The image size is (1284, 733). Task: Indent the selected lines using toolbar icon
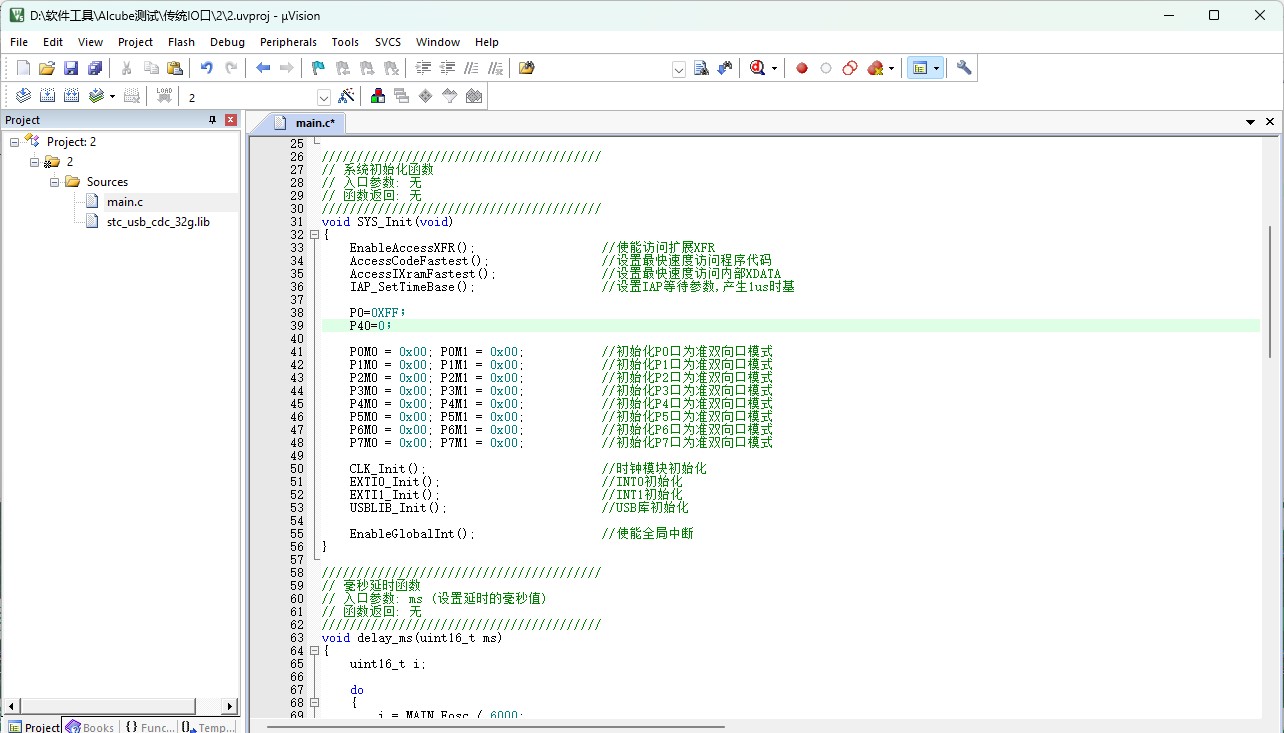click(x=423, y=68)
